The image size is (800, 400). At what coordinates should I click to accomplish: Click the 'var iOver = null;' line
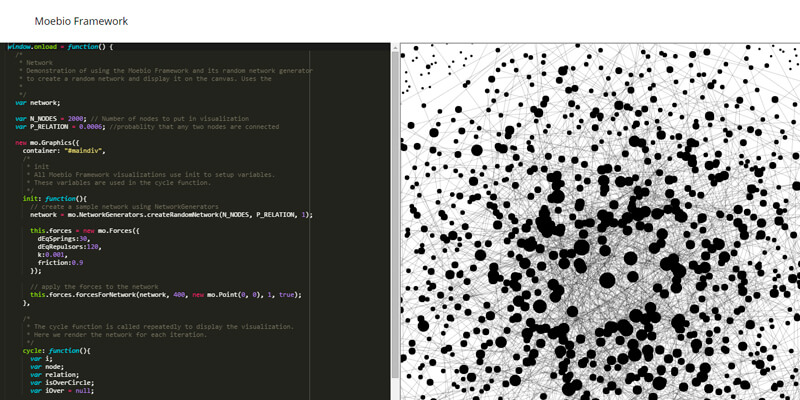point(62,391)
